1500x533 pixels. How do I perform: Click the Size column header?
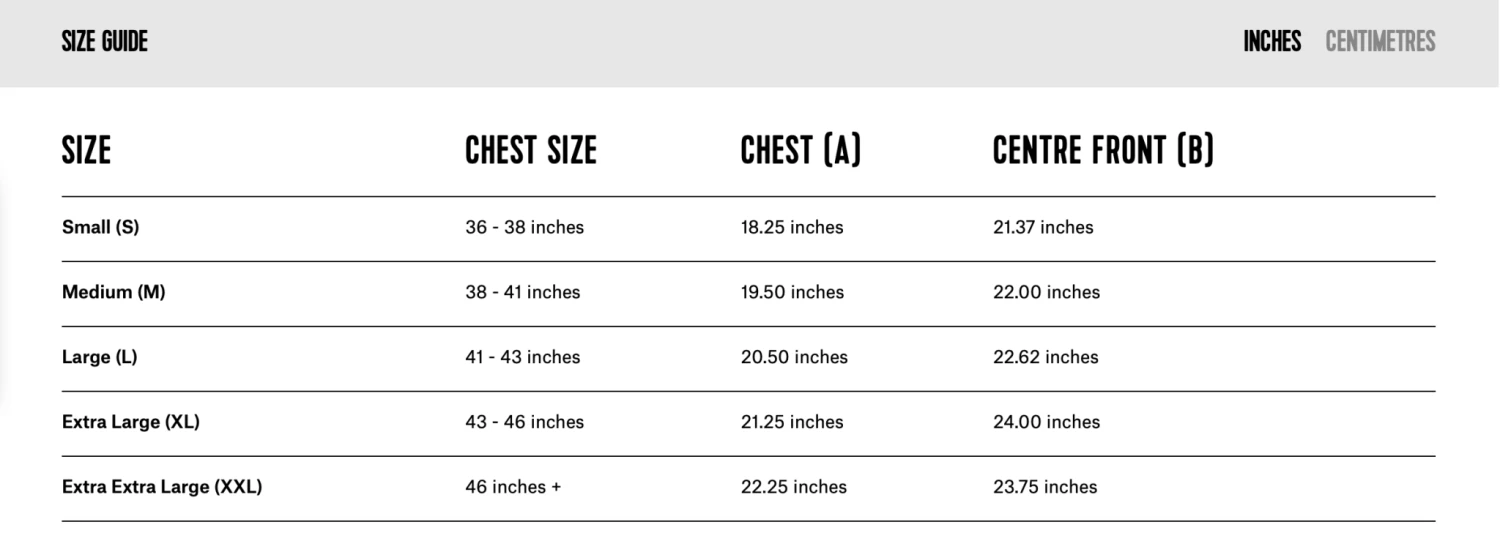tap(86, 151)
